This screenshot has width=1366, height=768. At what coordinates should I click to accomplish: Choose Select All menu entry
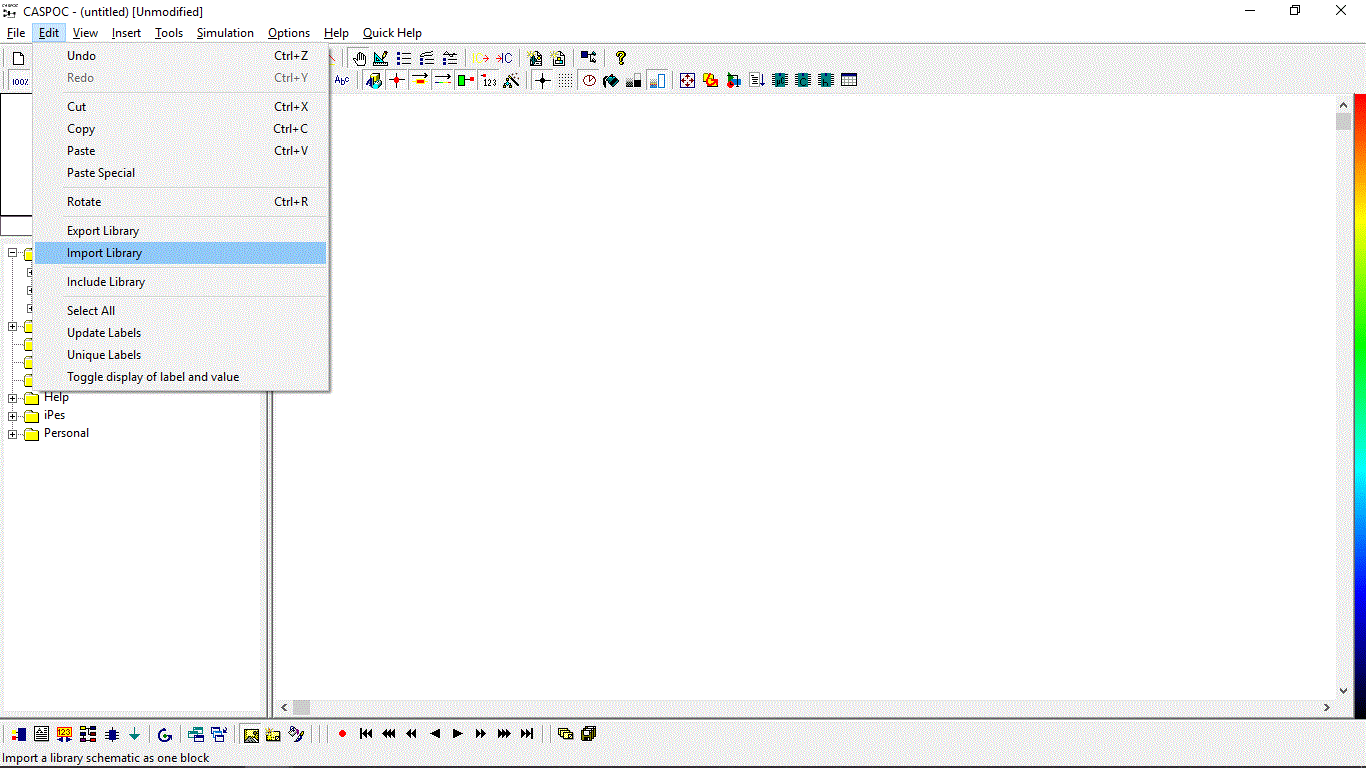coord(180,311)
